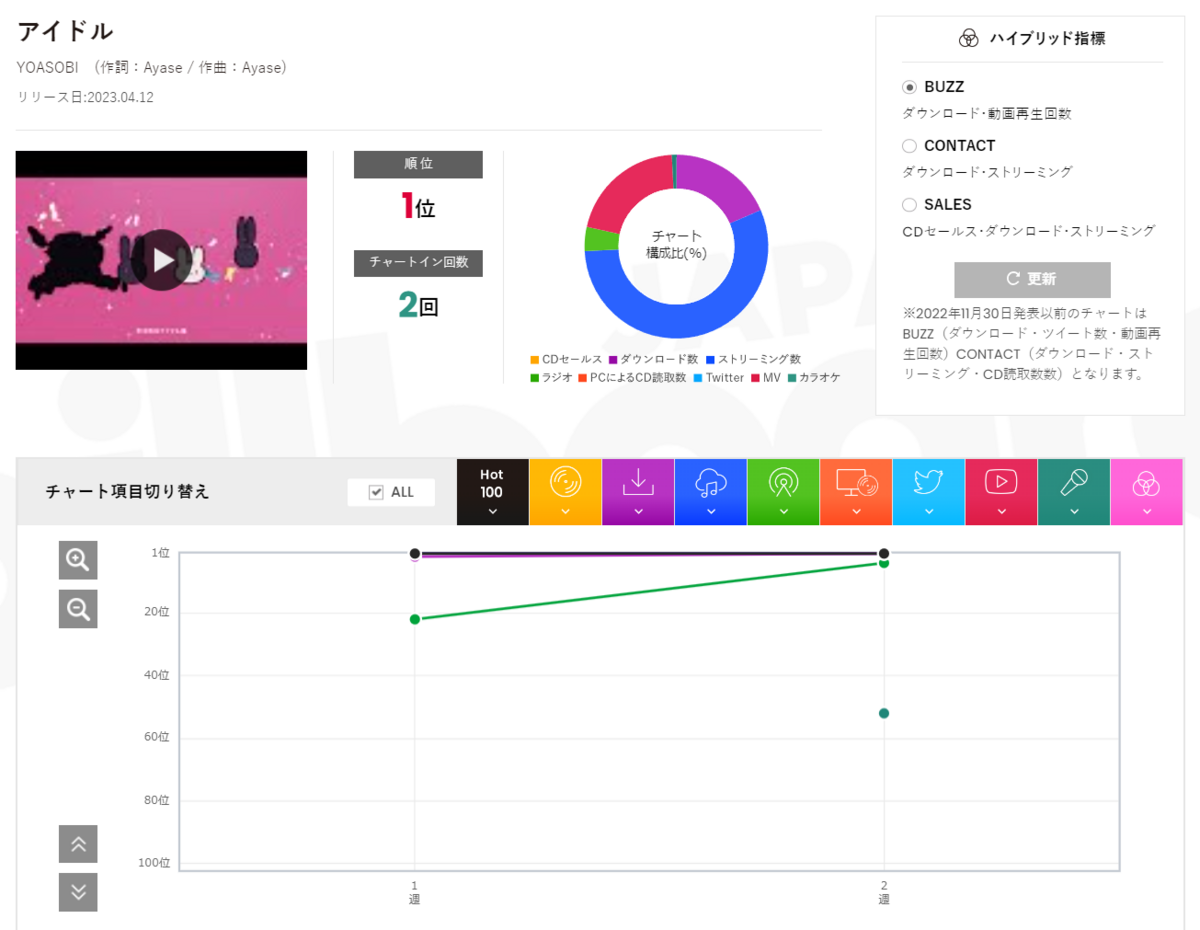
Task: Expand the streaming tab chevron
Action: pyautogui.click(x=711, y=512)
